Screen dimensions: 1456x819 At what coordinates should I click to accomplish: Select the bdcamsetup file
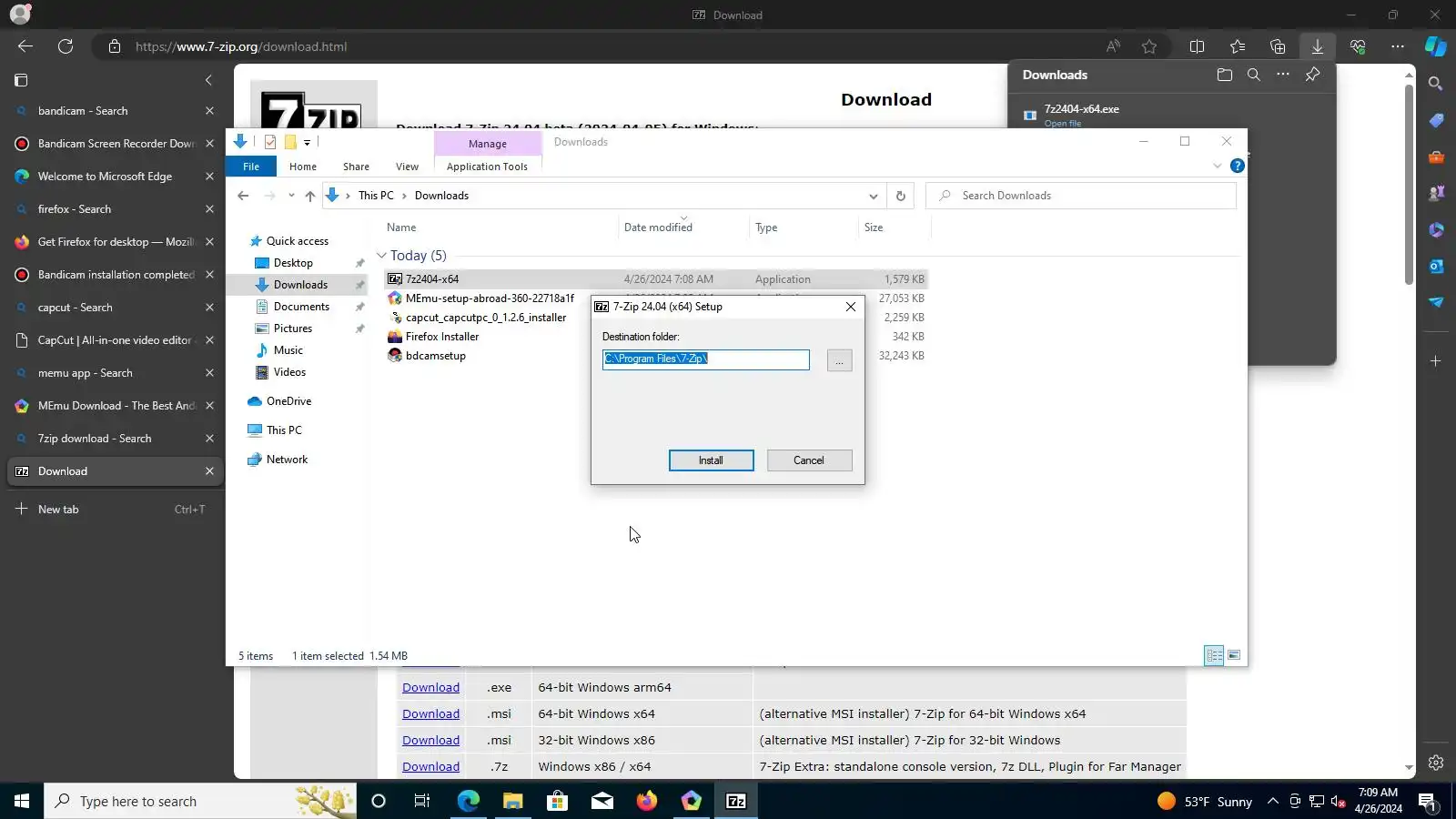point(436,356)
